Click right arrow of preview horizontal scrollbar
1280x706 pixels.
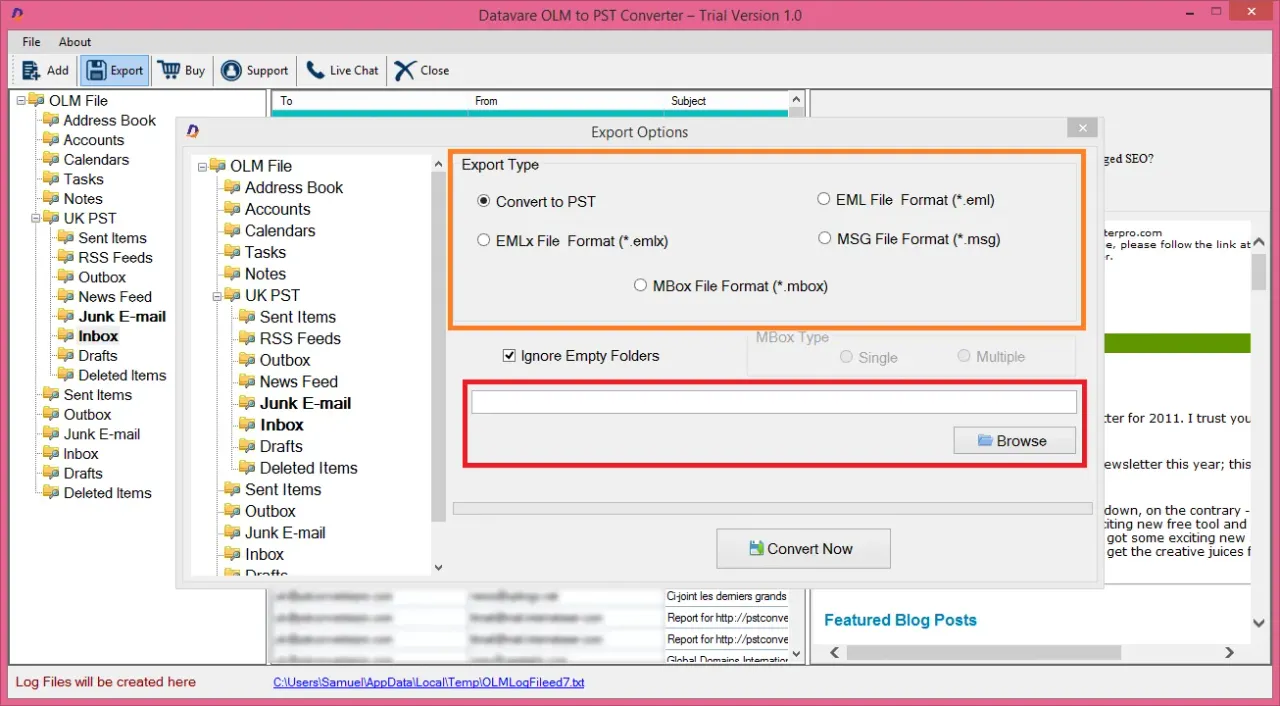point(1232,652)
